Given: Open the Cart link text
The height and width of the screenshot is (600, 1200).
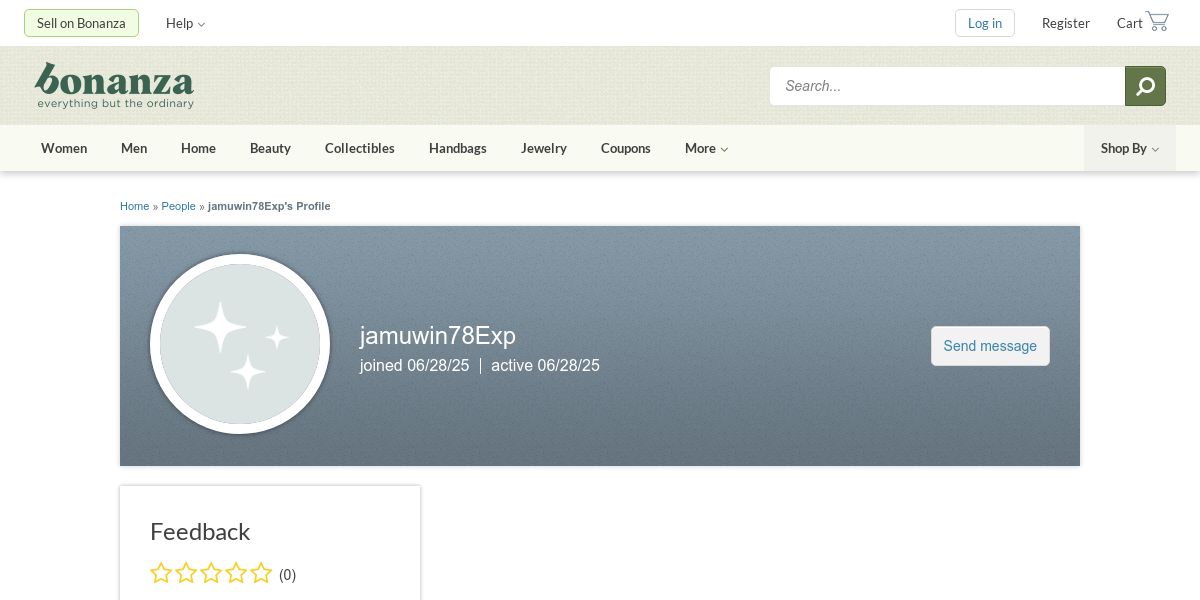Looking at the screenshot, I should [x=1130, y=23].
